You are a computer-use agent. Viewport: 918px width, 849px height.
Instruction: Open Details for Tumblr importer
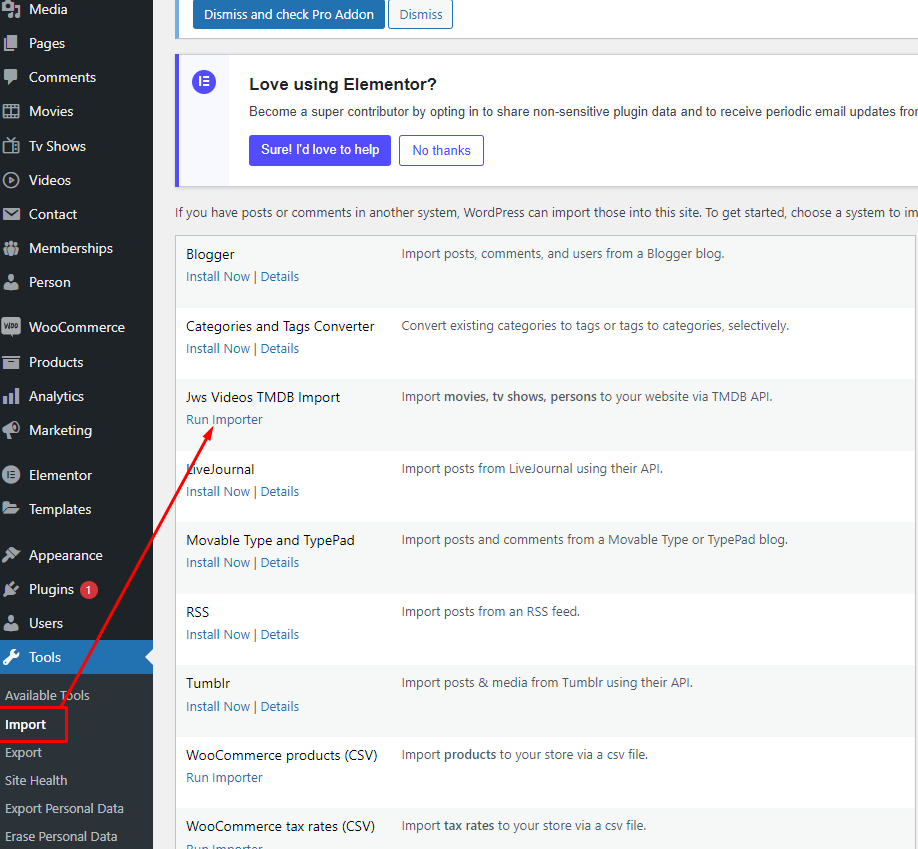(280, 707)
